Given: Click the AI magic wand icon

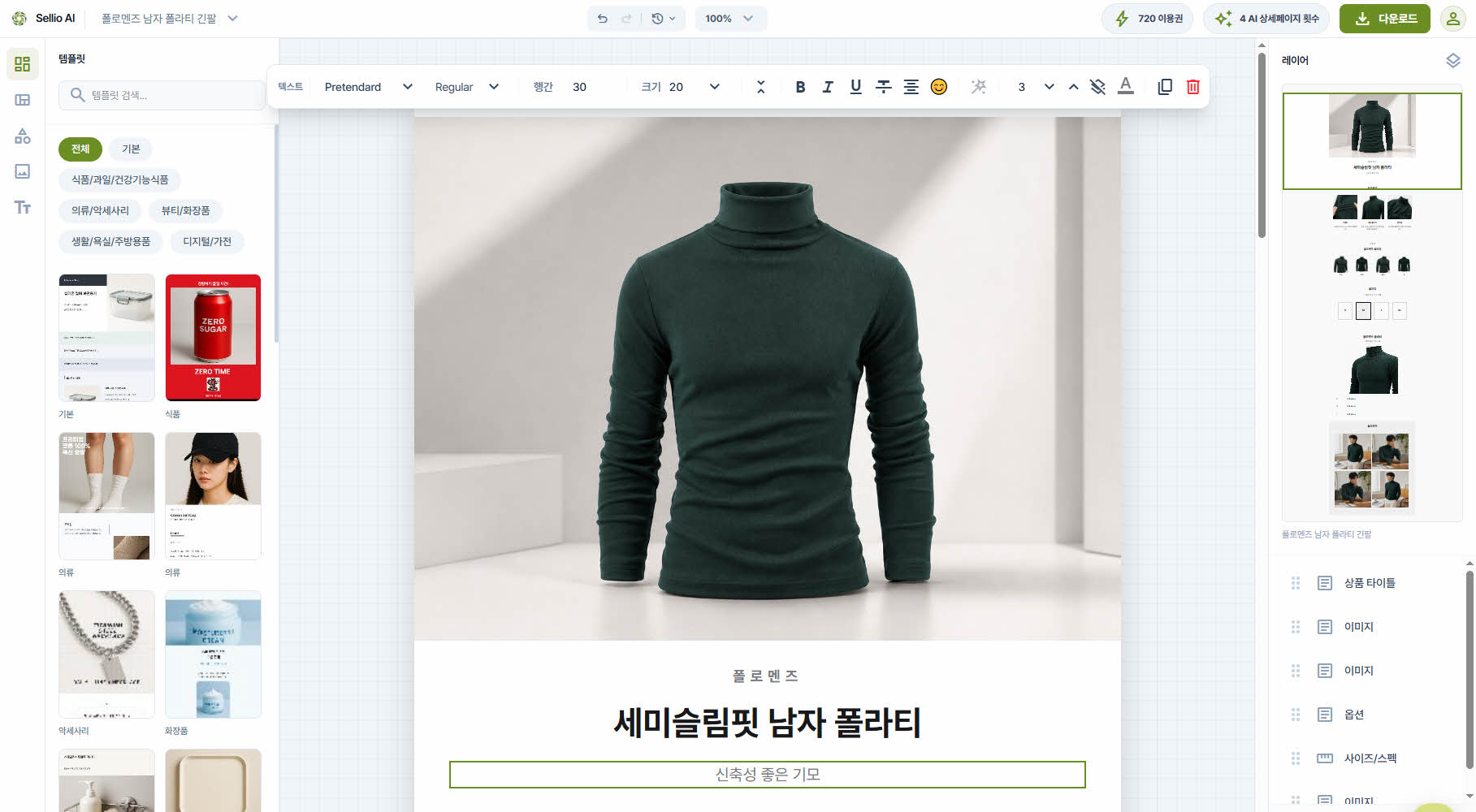Looking at the screenshot, I should (x=979, y=87).
